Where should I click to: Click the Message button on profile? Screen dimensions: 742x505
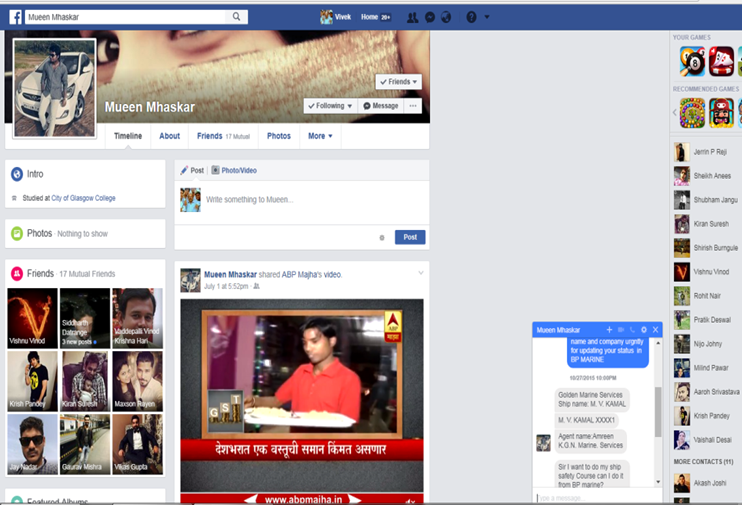(x=380, y=106)
